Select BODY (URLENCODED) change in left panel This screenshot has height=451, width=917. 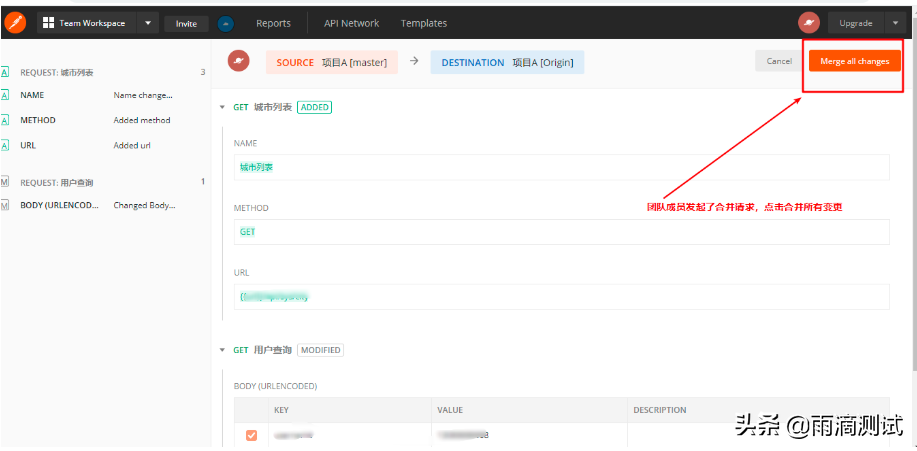click(x=60, y=205)
